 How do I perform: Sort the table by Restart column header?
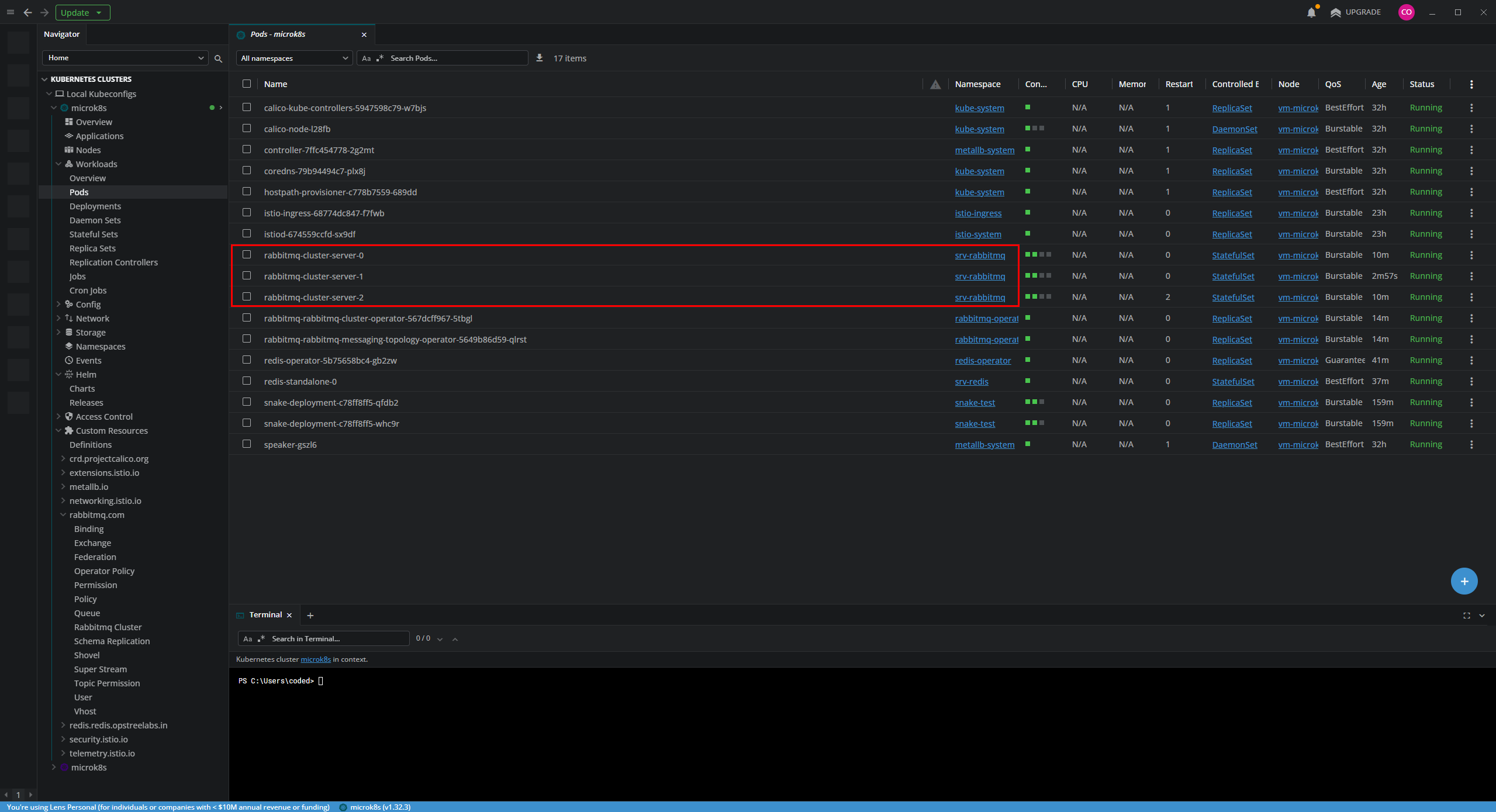point(1179,84)
